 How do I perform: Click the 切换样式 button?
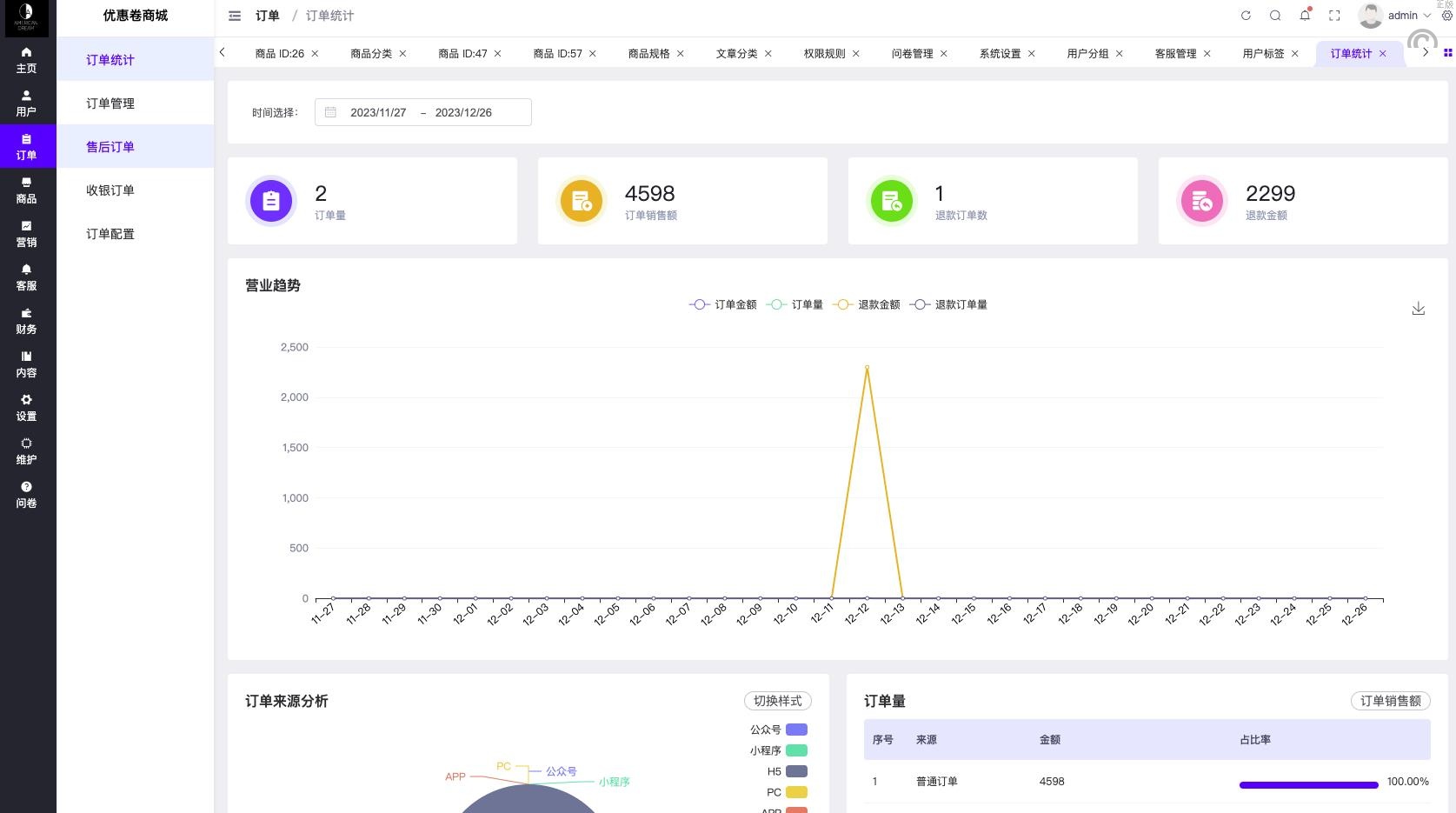pyautogui.click(x=777, y=701)
